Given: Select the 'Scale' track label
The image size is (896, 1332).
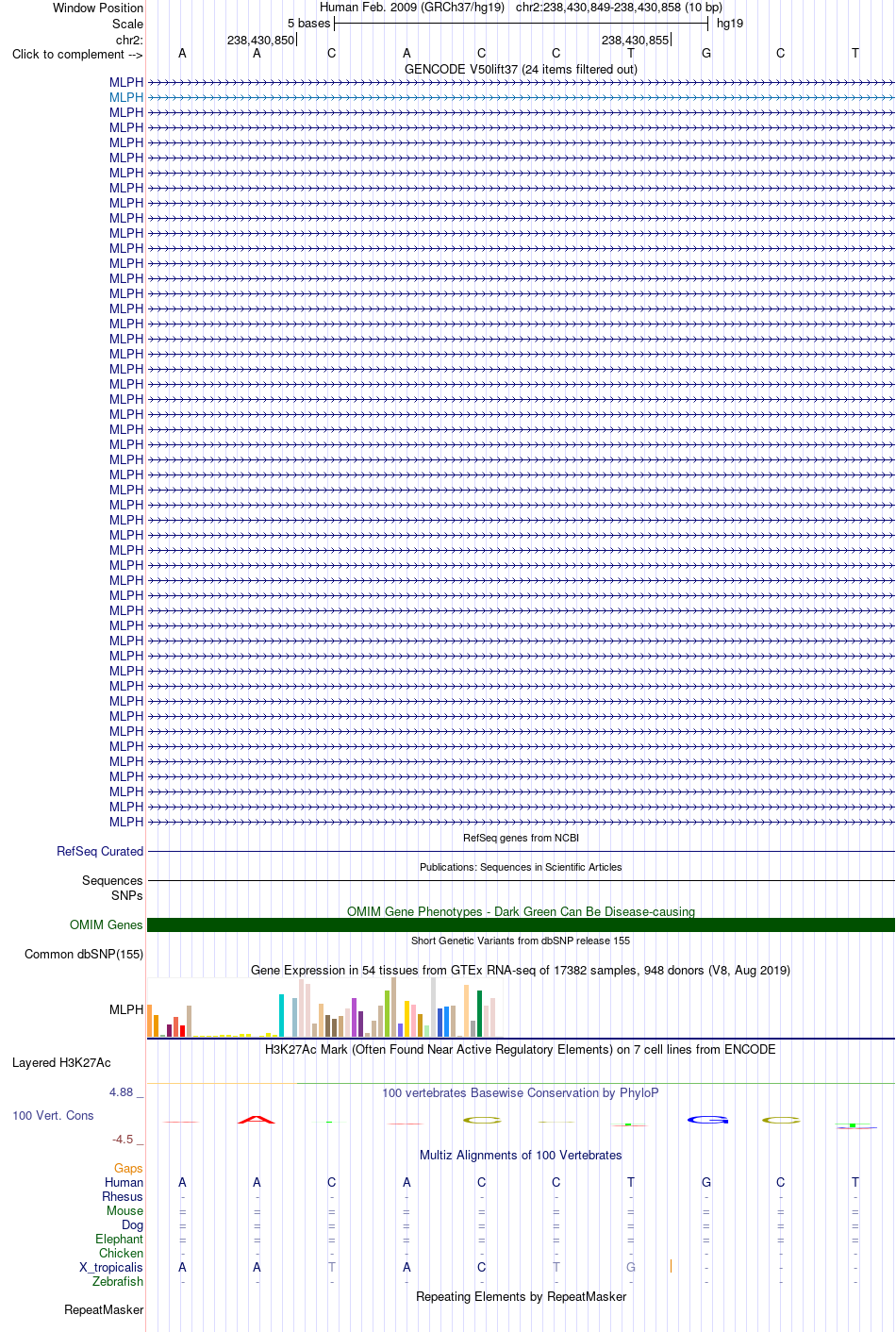Looking at the screenshot, I should click(x=127, y=24).
